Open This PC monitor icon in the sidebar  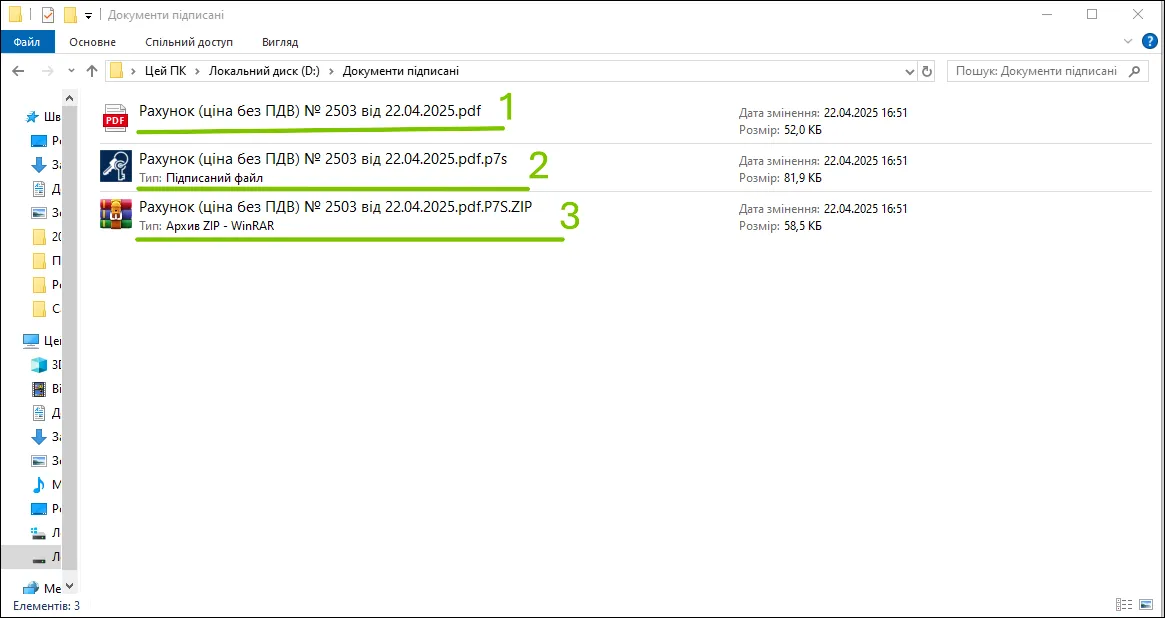point(30,340)
